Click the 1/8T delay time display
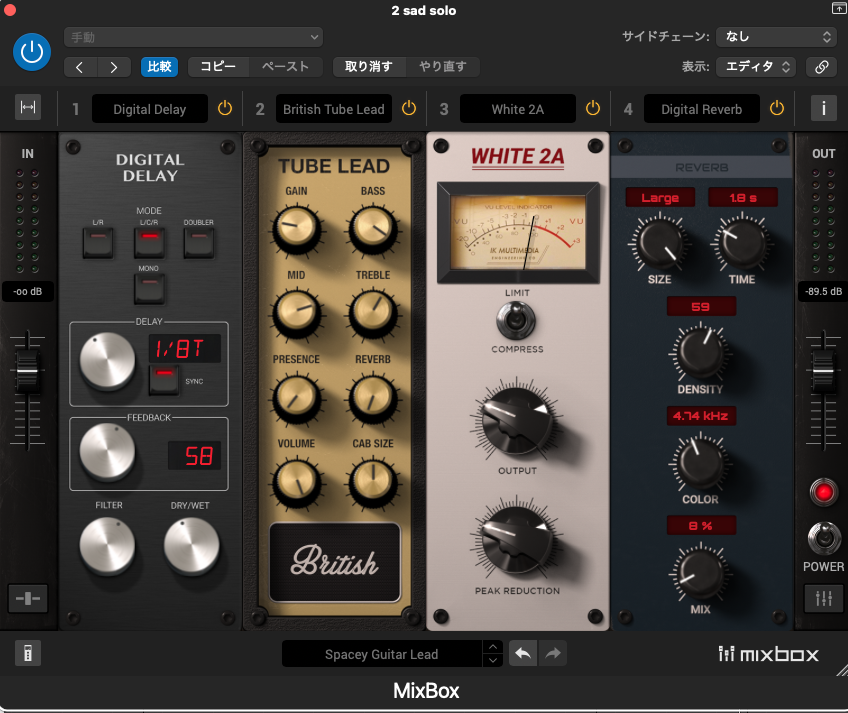 [184, 348]
